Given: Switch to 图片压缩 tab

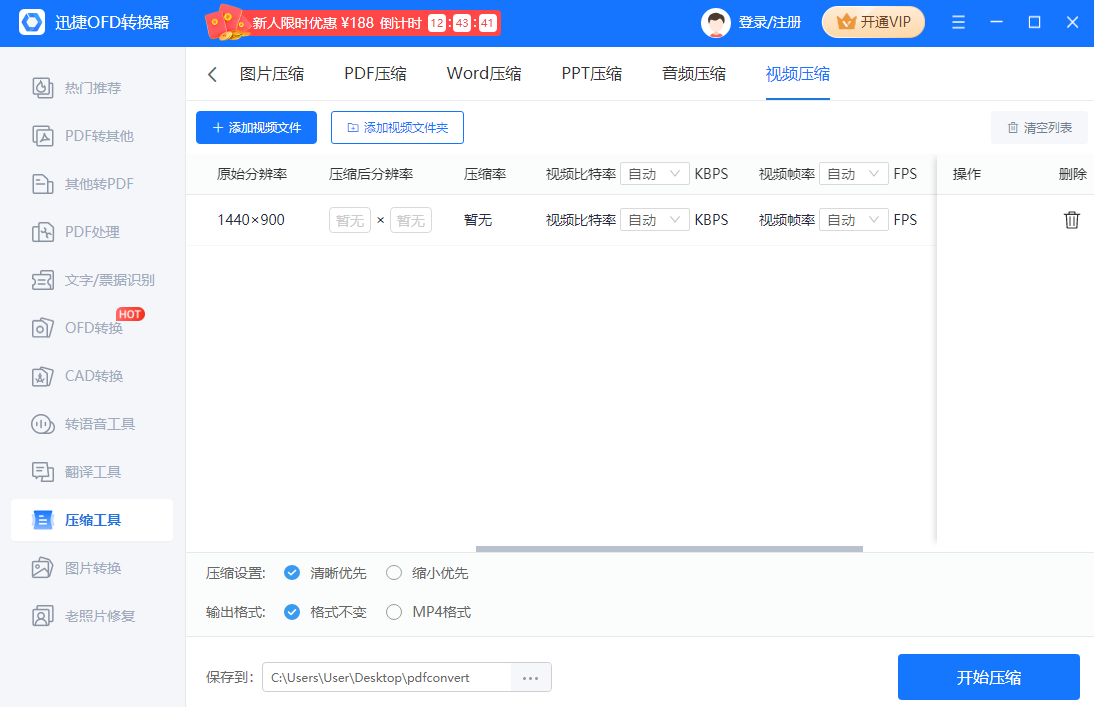Looking at the screenshot, I should [x=271, y=74].
